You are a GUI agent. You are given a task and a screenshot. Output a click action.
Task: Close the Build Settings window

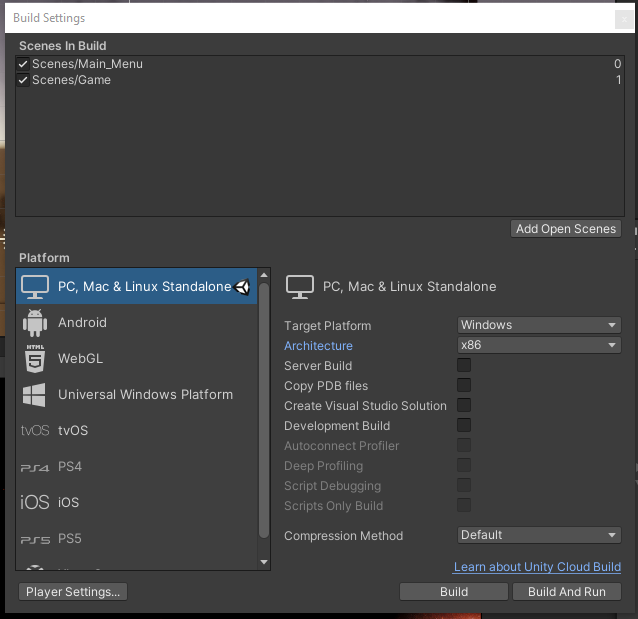(x=624, y=19)
